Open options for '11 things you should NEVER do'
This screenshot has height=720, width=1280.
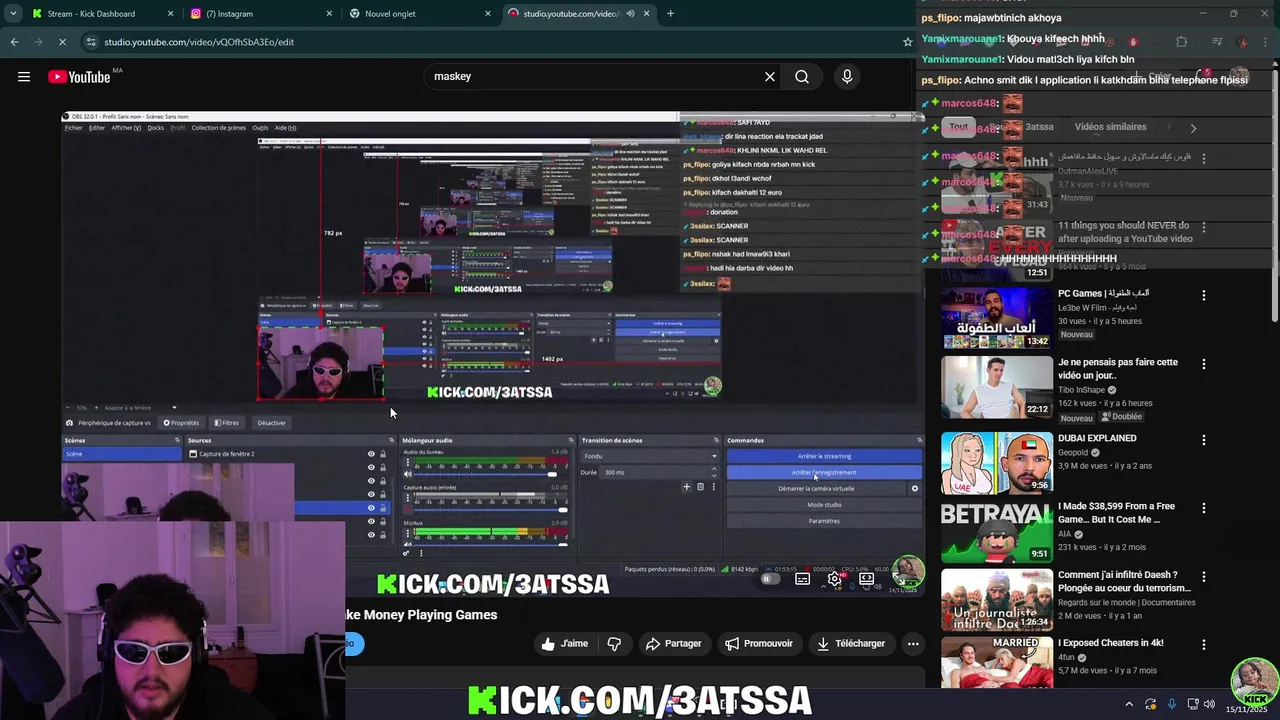point(1204,228)
